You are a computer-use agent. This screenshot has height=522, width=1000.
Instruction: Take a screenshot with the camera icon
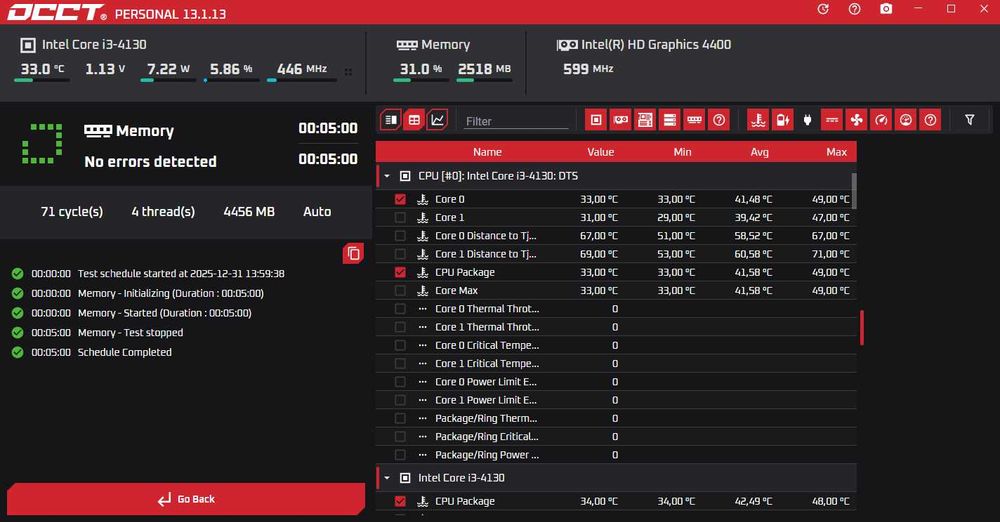[886, 9]
